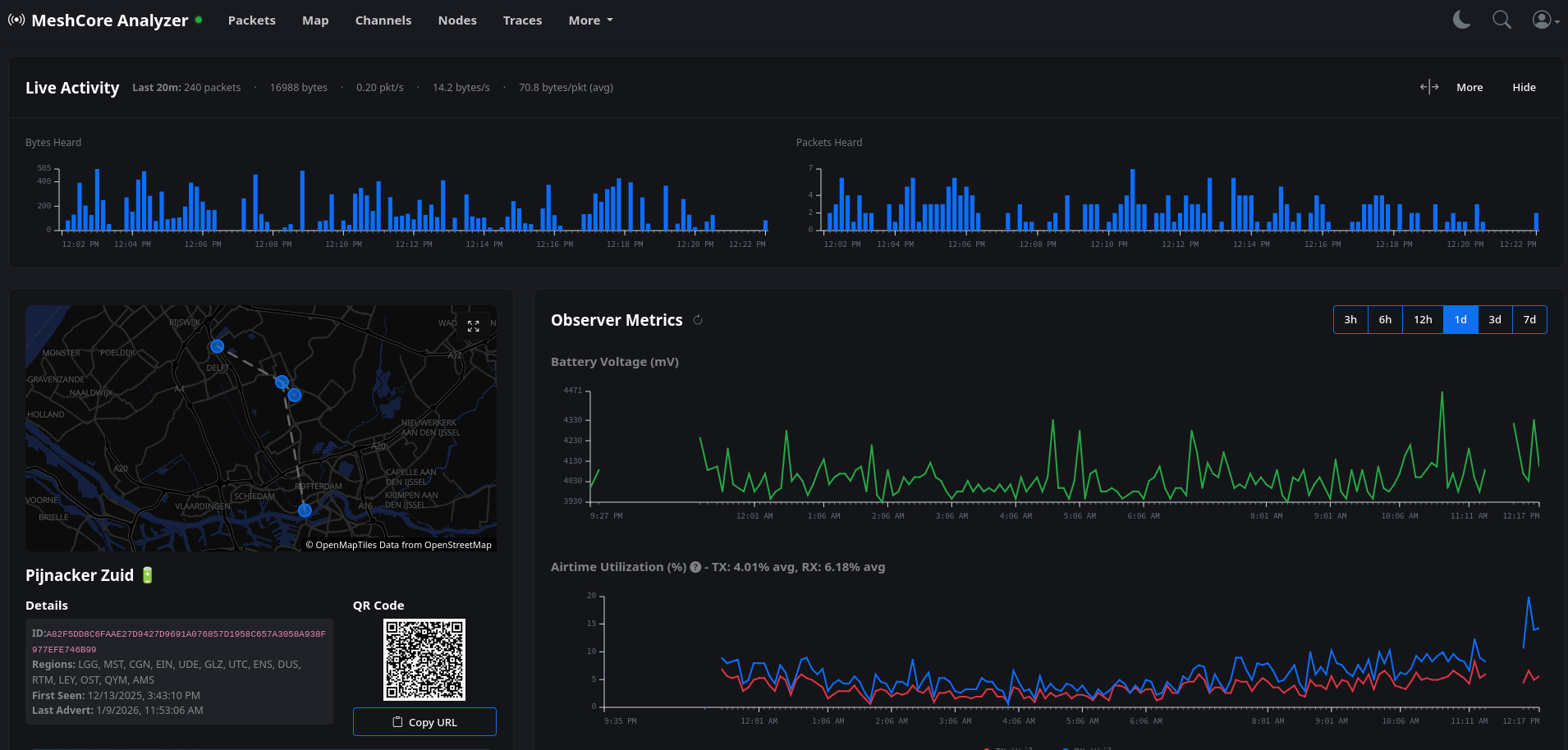The image size is (1568, 750).
Task: Expand Live Activity More options
Action: pos(1469,87)
